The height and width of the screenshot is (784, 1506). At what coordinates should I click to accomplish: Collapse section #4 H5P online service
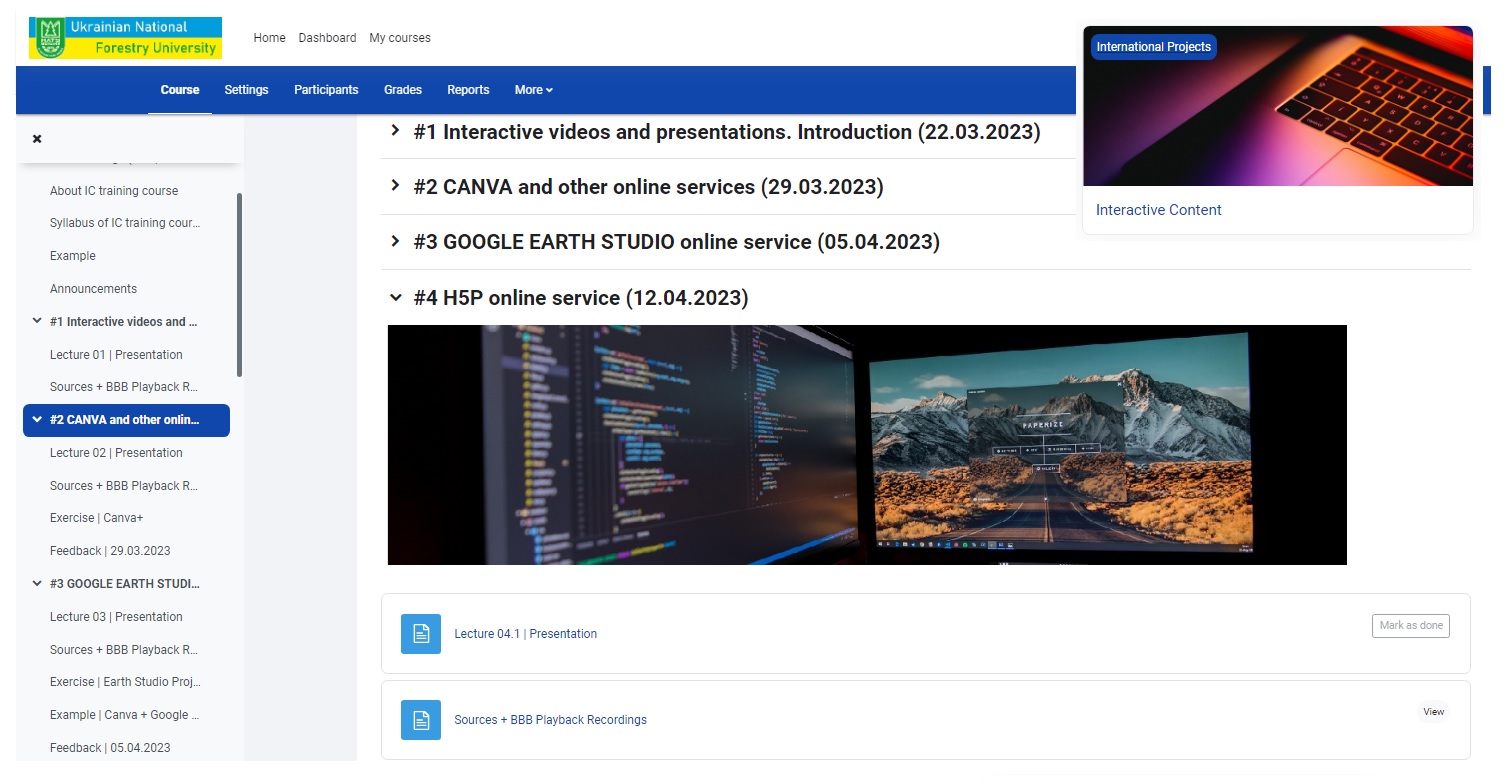pyautogui.click(x=395, y=298)
